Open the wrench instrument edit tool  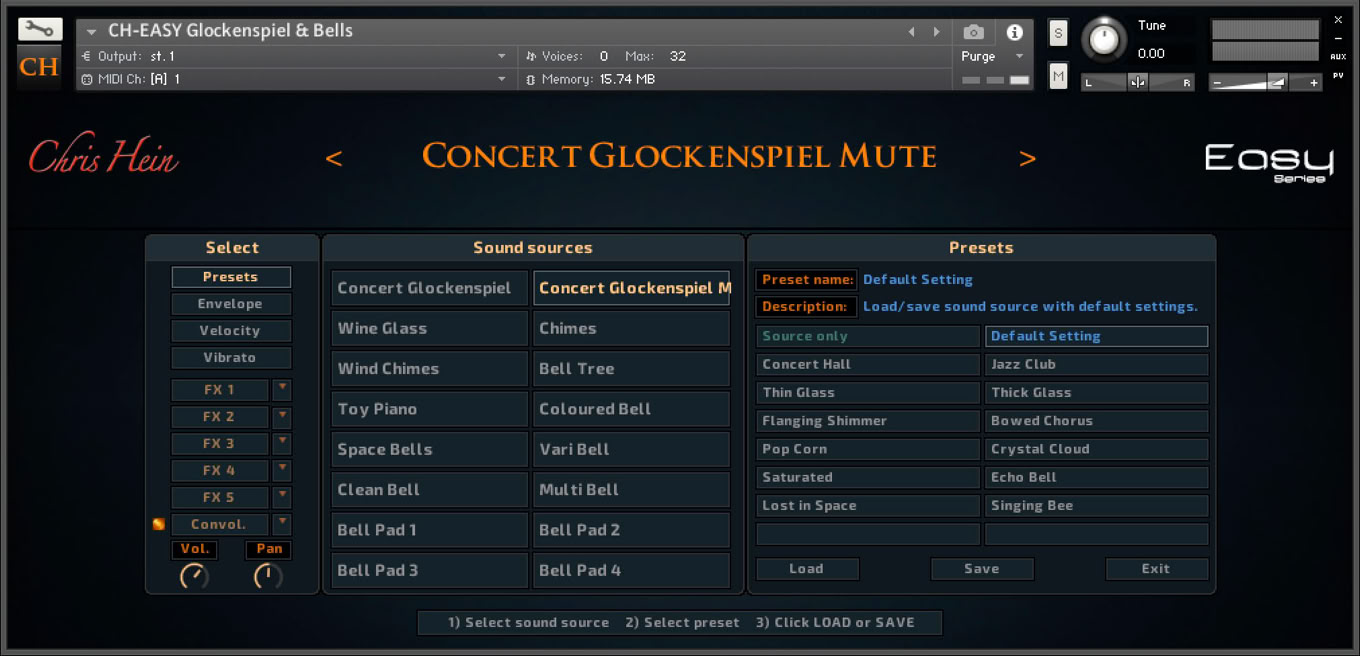pos(39,29)
